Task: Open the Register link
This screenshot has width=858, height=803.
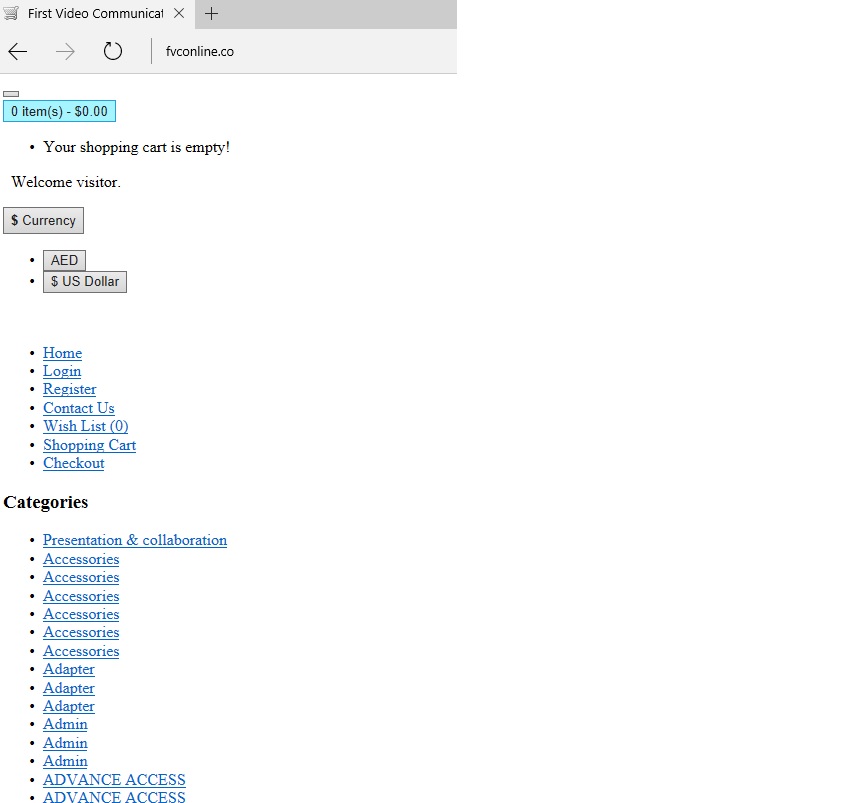Action: coord(69,389)
